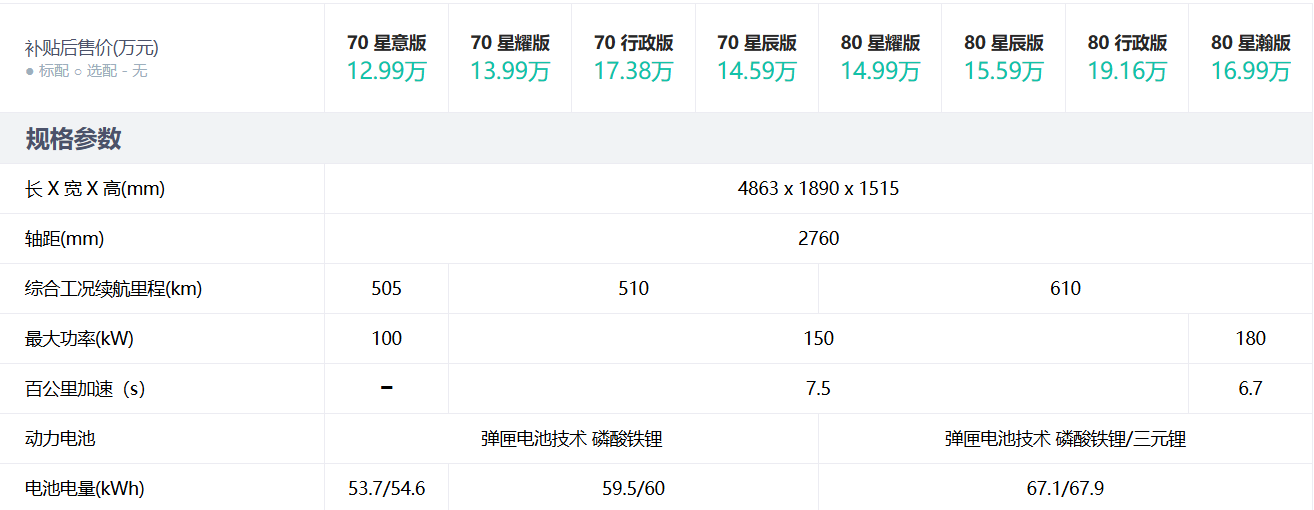
Task: Click the 标配 选配 无 legend text
Action: tap(86, 71)
